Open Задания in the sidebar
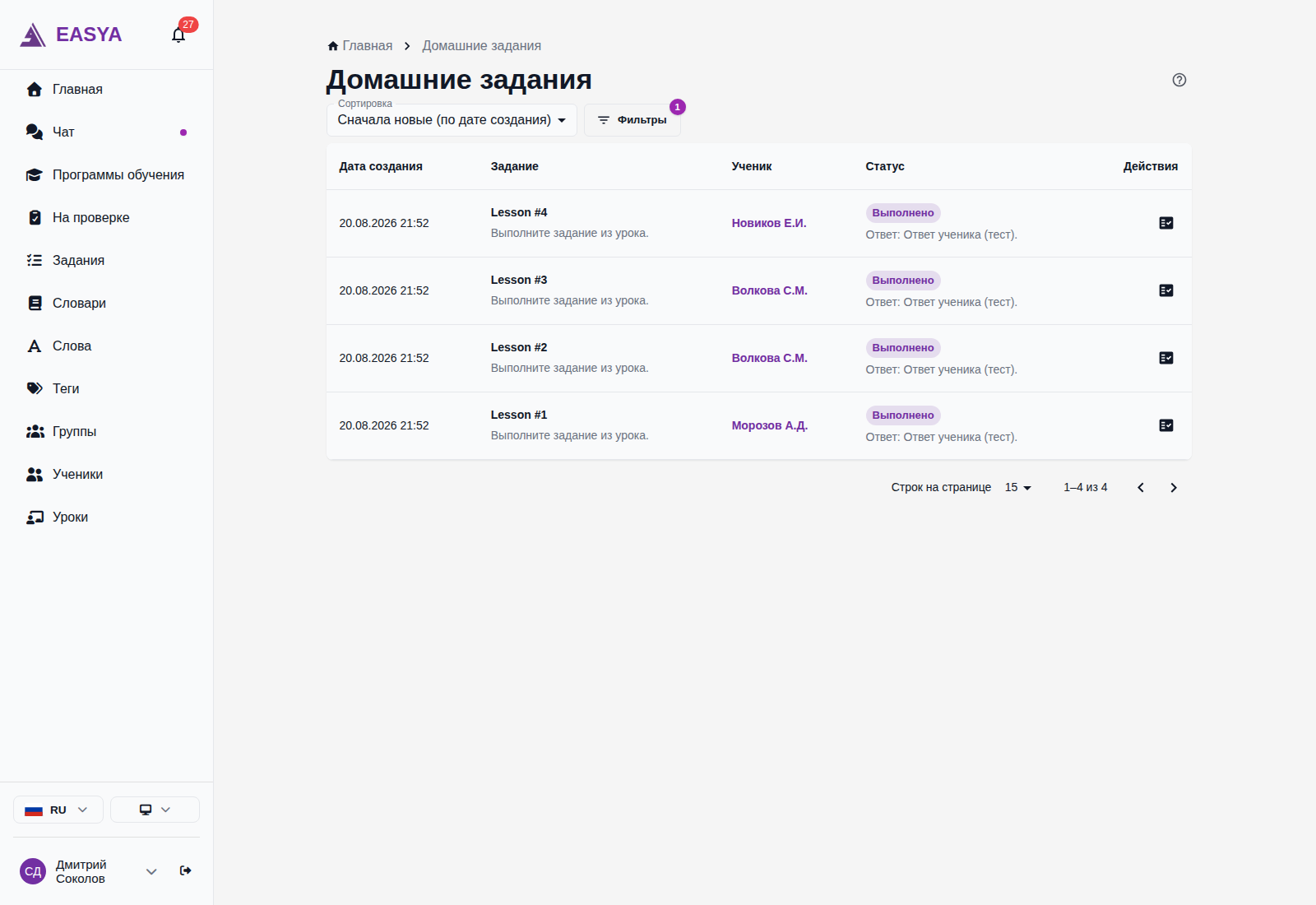The image size is (1316, 905). tap(107, 261)
